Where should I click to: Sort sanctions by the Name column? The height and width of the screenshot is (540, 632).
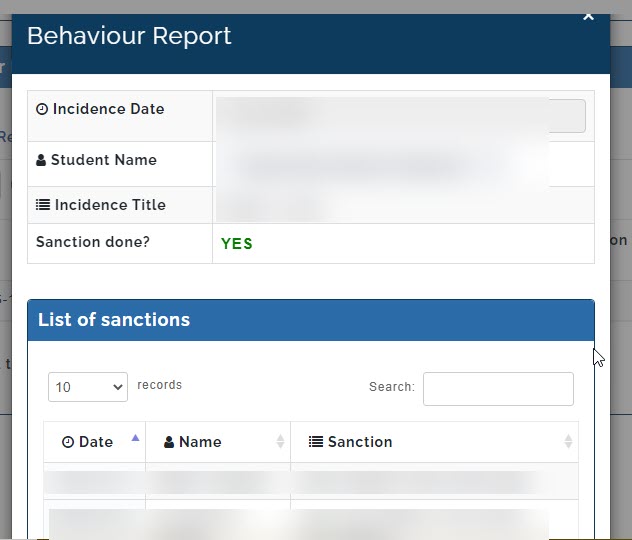218,442
